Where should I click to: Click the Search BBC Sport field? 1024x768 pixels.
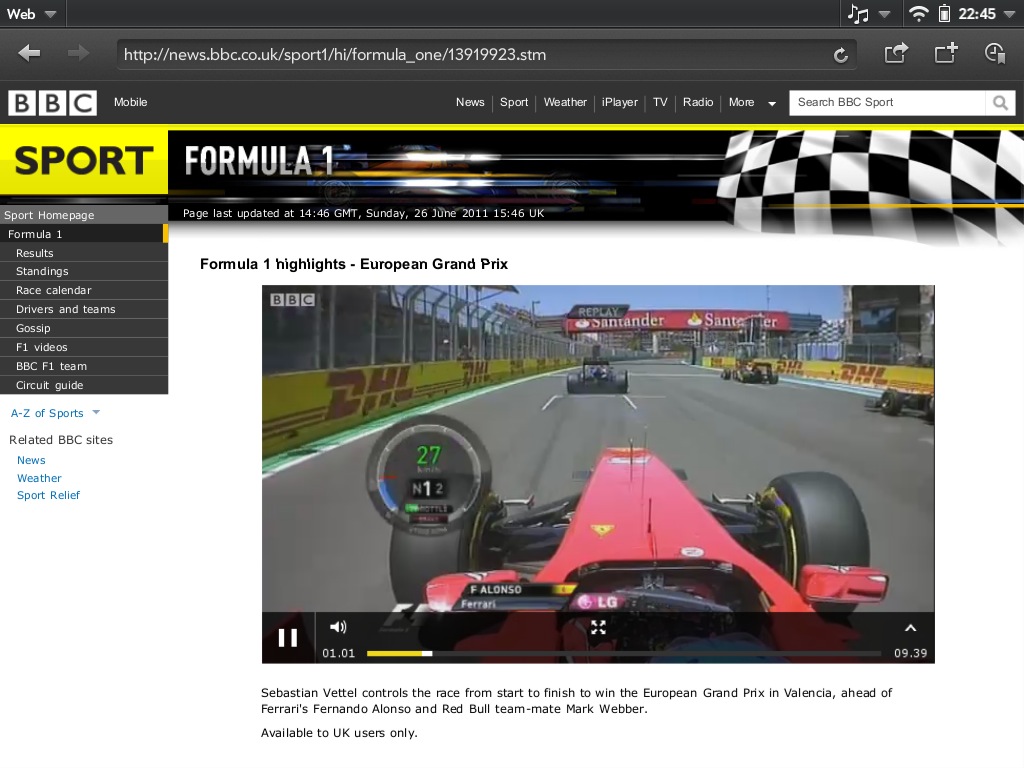pos(887,103)
